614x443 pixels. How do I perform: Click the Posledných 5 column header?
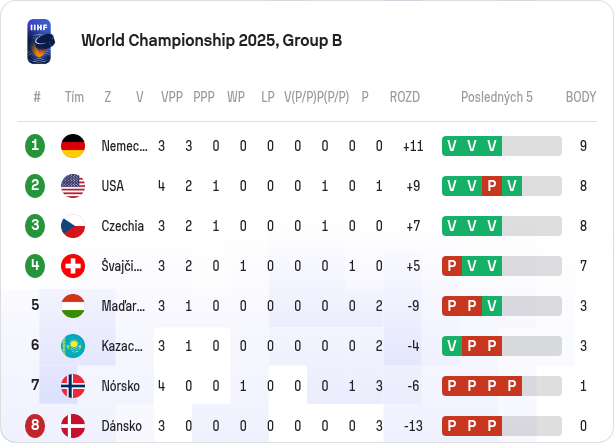[x=497, y=97]
